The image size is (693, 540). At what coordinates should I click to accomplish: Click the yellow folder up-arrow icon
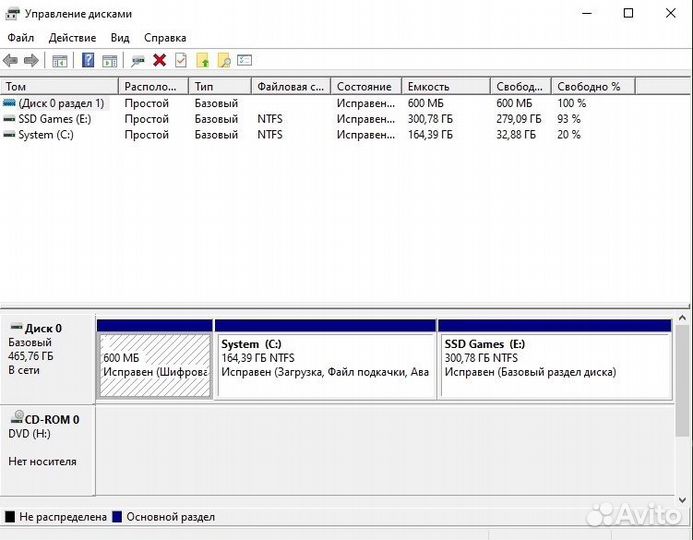point(202,60)
